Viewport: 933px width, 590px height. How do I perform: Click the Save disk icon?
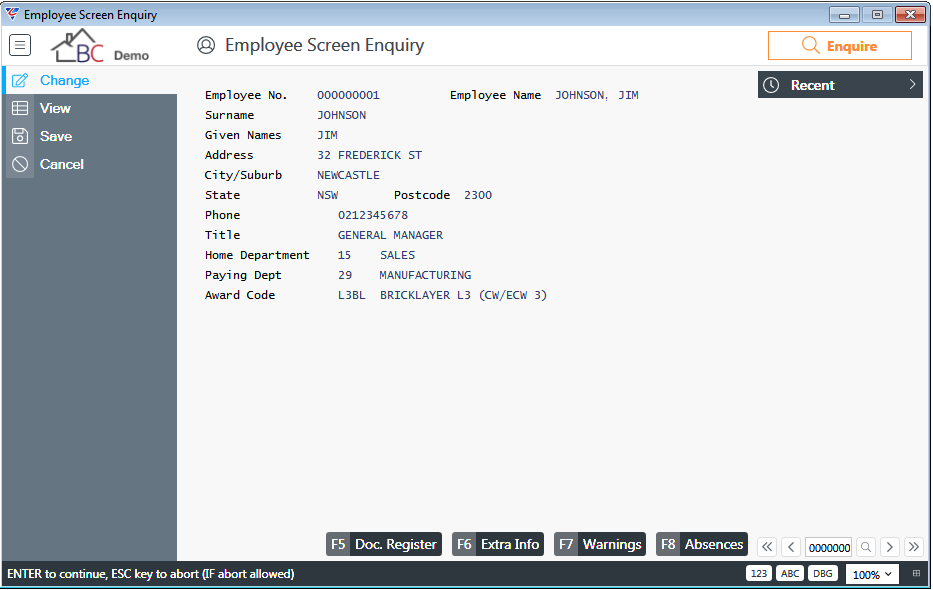20,136
